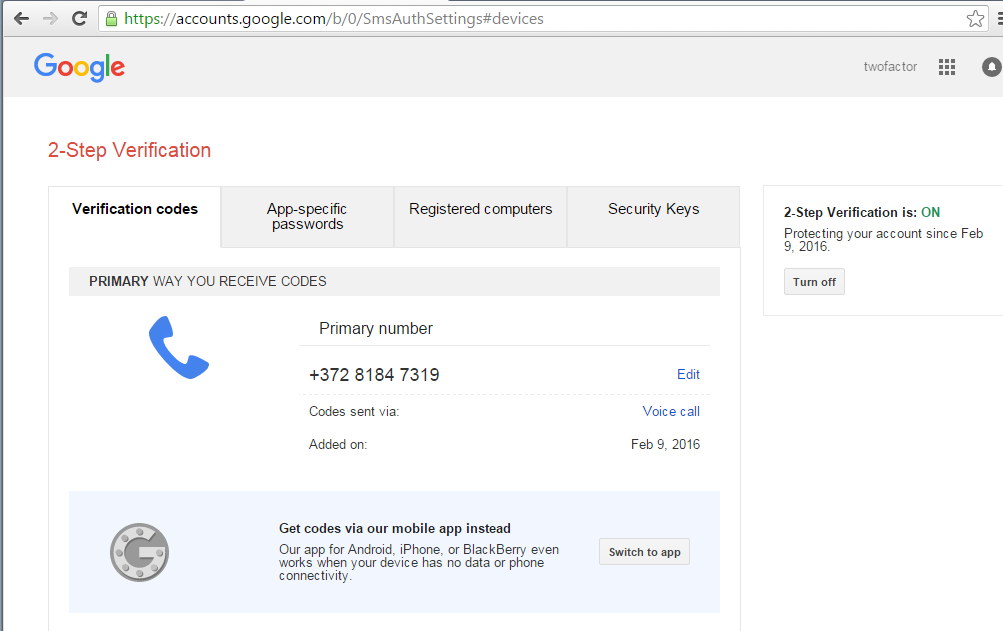Navigate back using the browser back arrow
The image size is (1003, 631).
(x=21, y=17)
